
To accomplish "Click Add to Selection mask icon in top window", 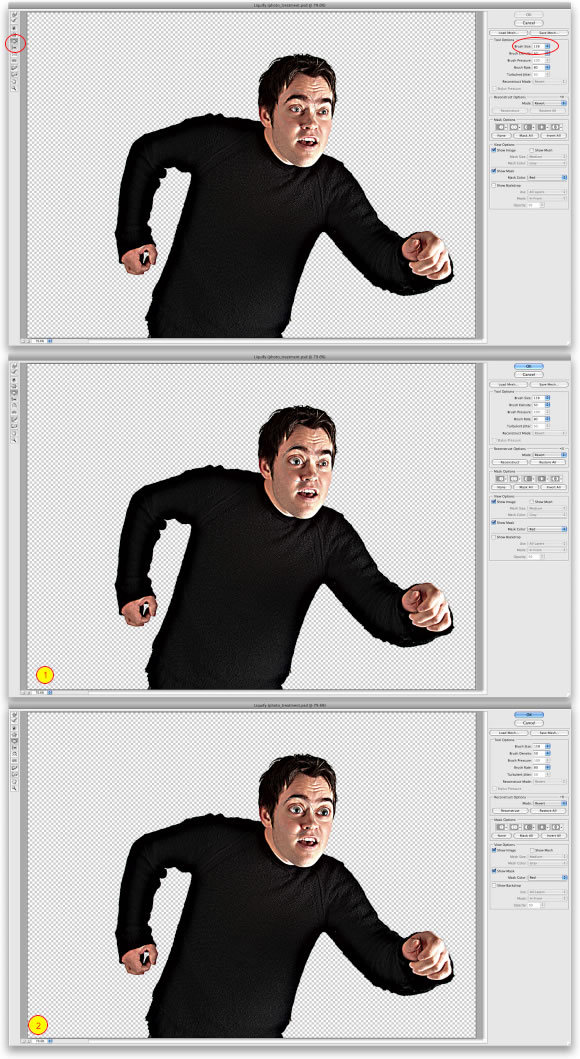I will coord(514,127).
